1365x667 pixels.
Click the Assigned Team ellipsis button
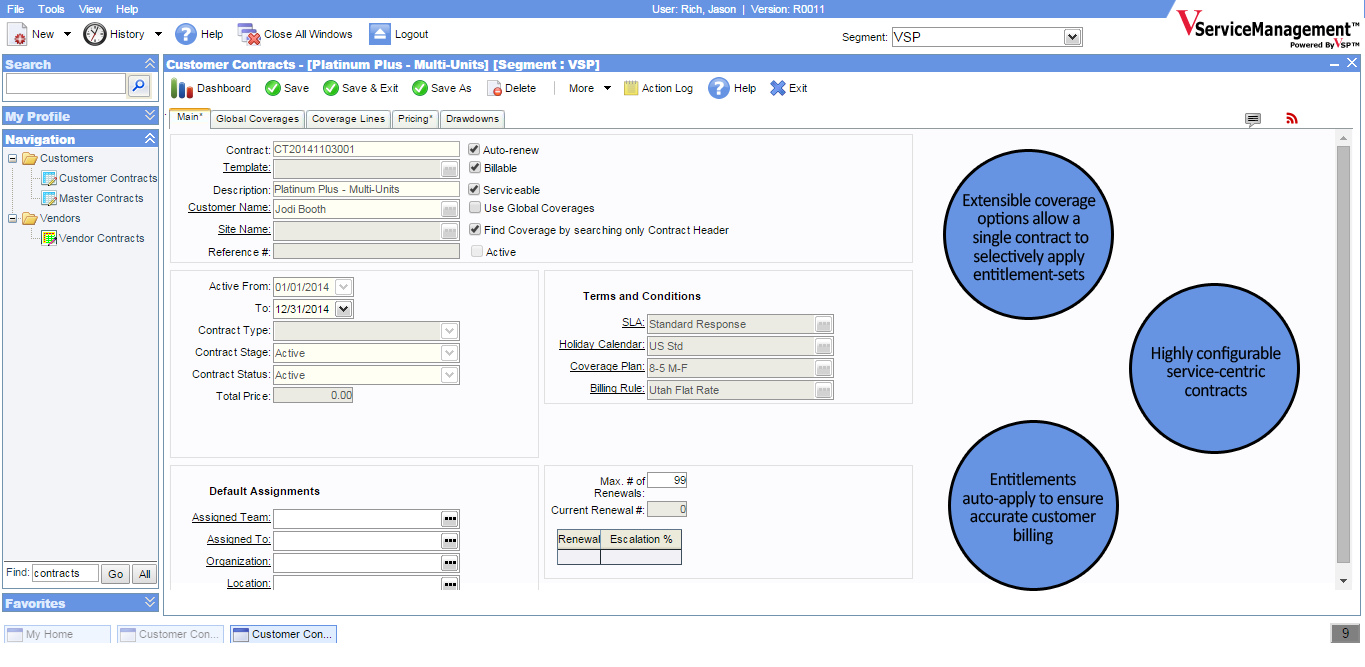tap(450, 518)
